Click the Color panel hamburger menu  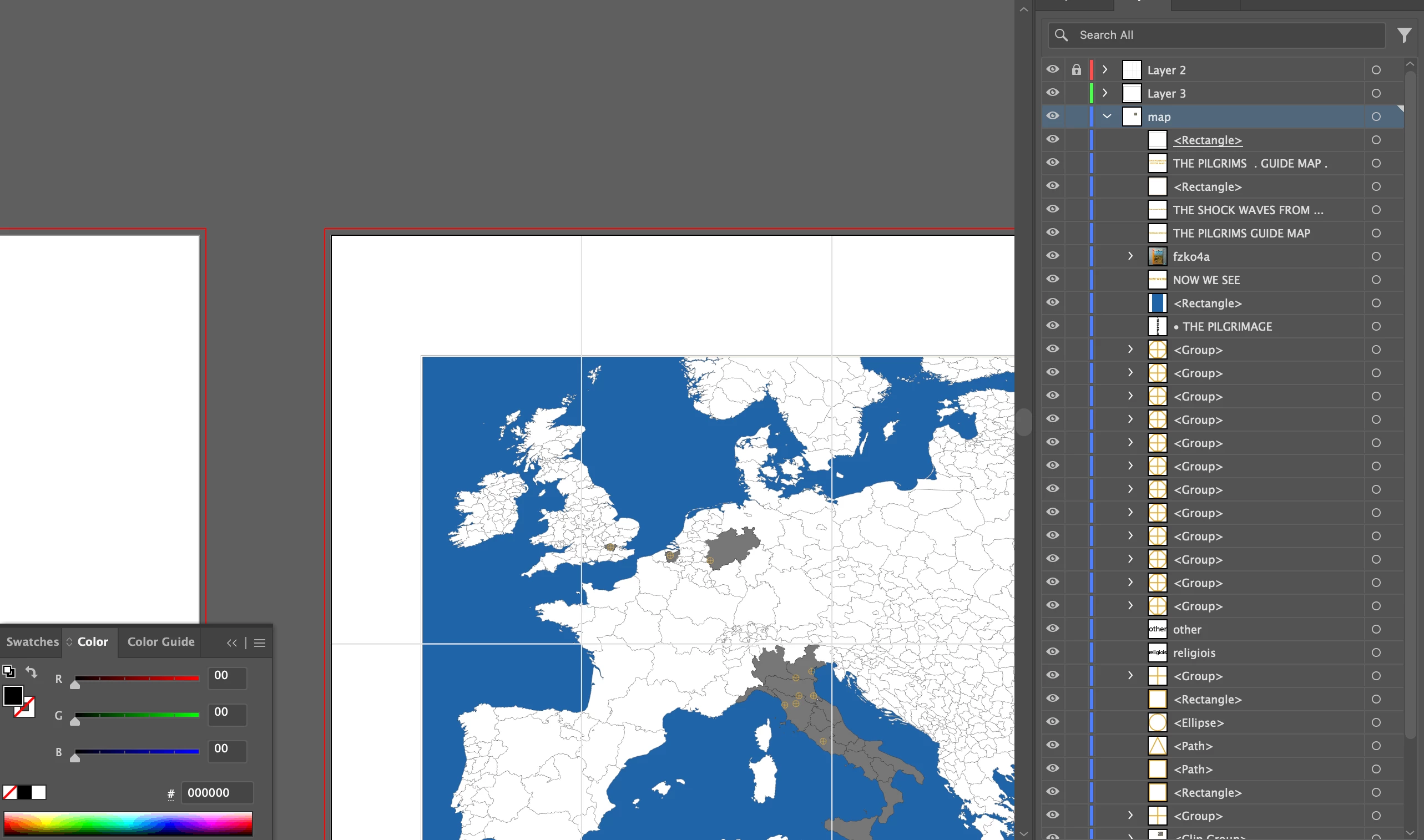coord(260,643)
